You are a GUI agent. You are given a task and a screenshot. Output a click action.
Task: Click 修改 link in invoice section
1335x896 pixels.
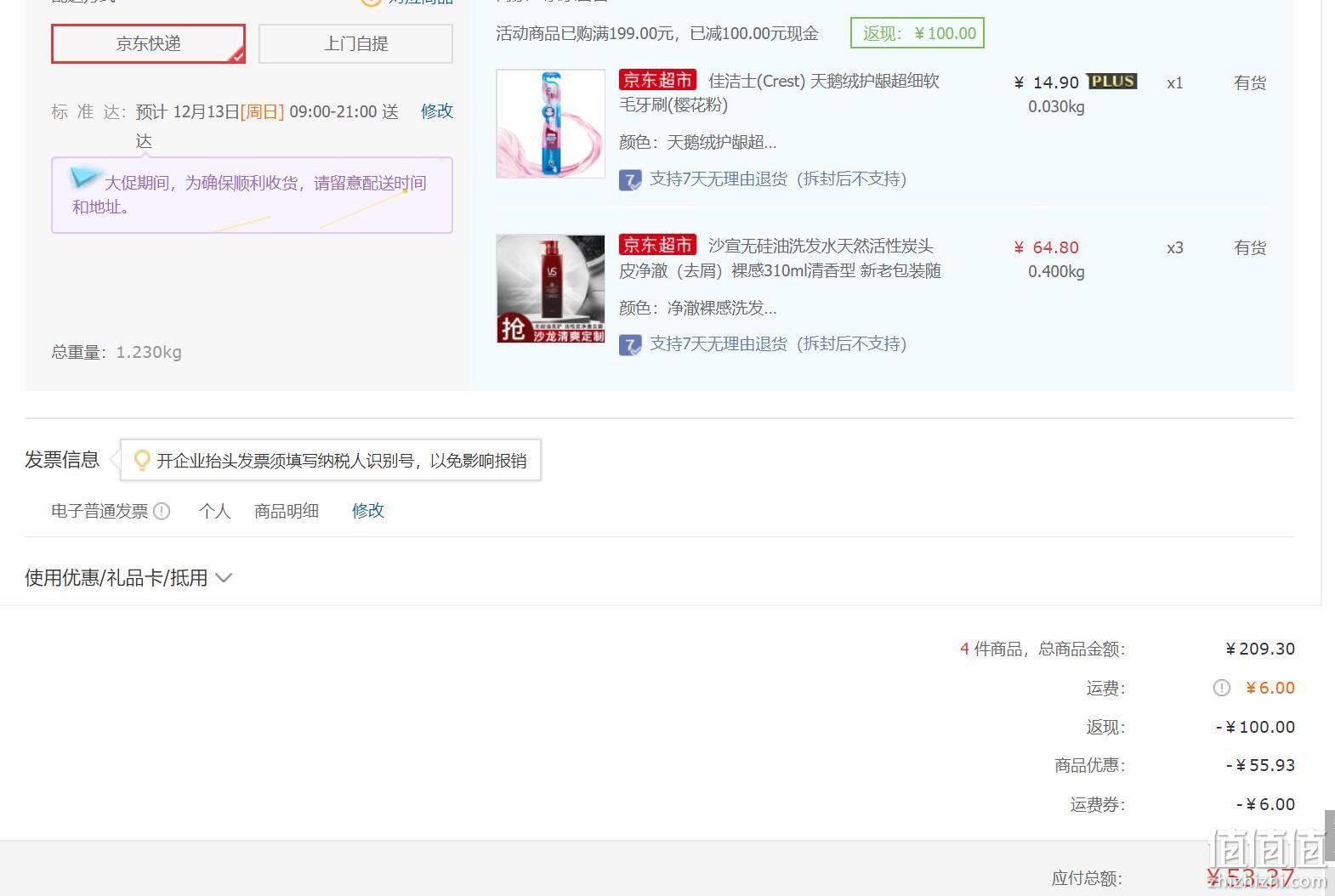pos(368,511)
